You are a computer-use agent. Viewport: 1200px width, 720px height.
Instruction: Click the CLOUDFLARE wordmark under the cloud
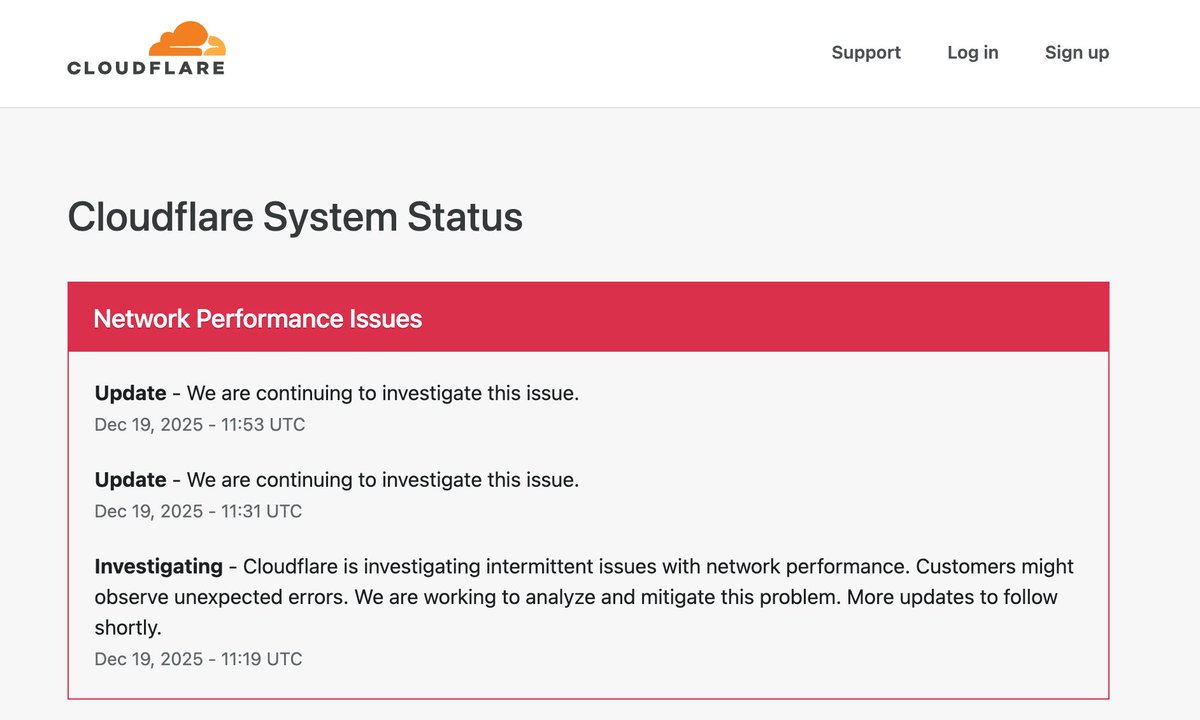point(146,68)
